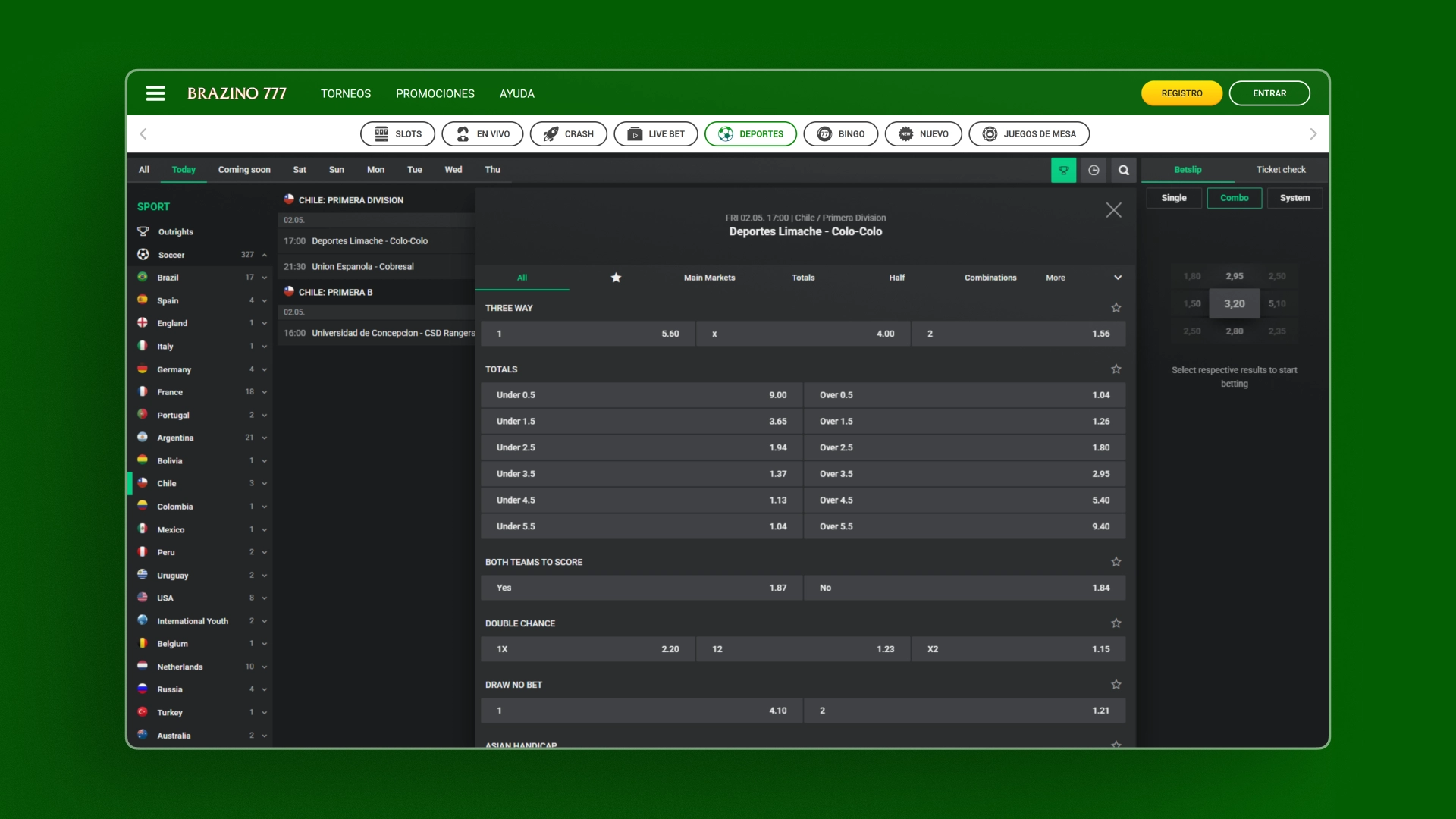The width and height of the screenshot is (1456, 819).
Task: Favorite Both Teams To Score star
Action: click(1116, 562)
